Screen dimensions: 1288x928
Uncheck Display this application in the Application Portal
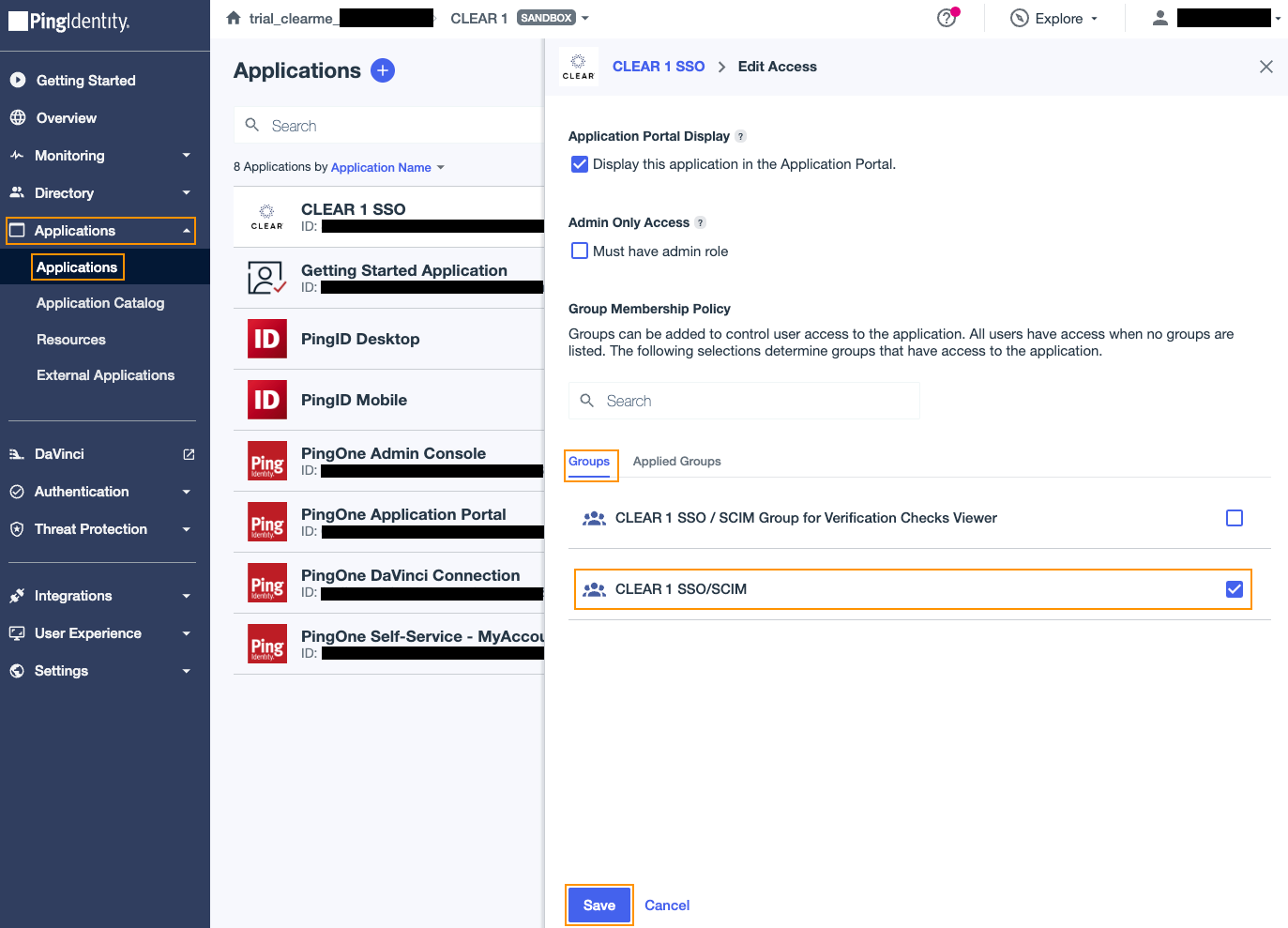click(580, 164)
